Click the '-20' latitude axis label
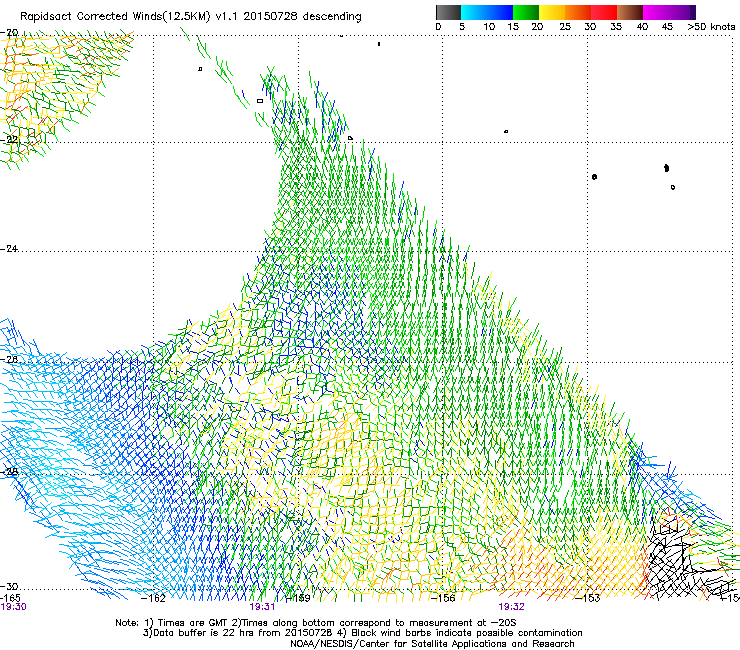Image resolution: width=740 pixels, height=650 pixels. click(x=9, y=33)
